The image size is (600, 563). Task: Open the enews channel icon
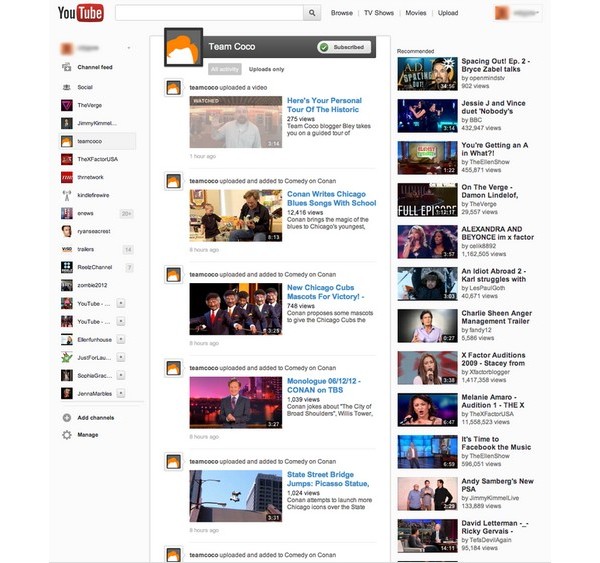67,213
